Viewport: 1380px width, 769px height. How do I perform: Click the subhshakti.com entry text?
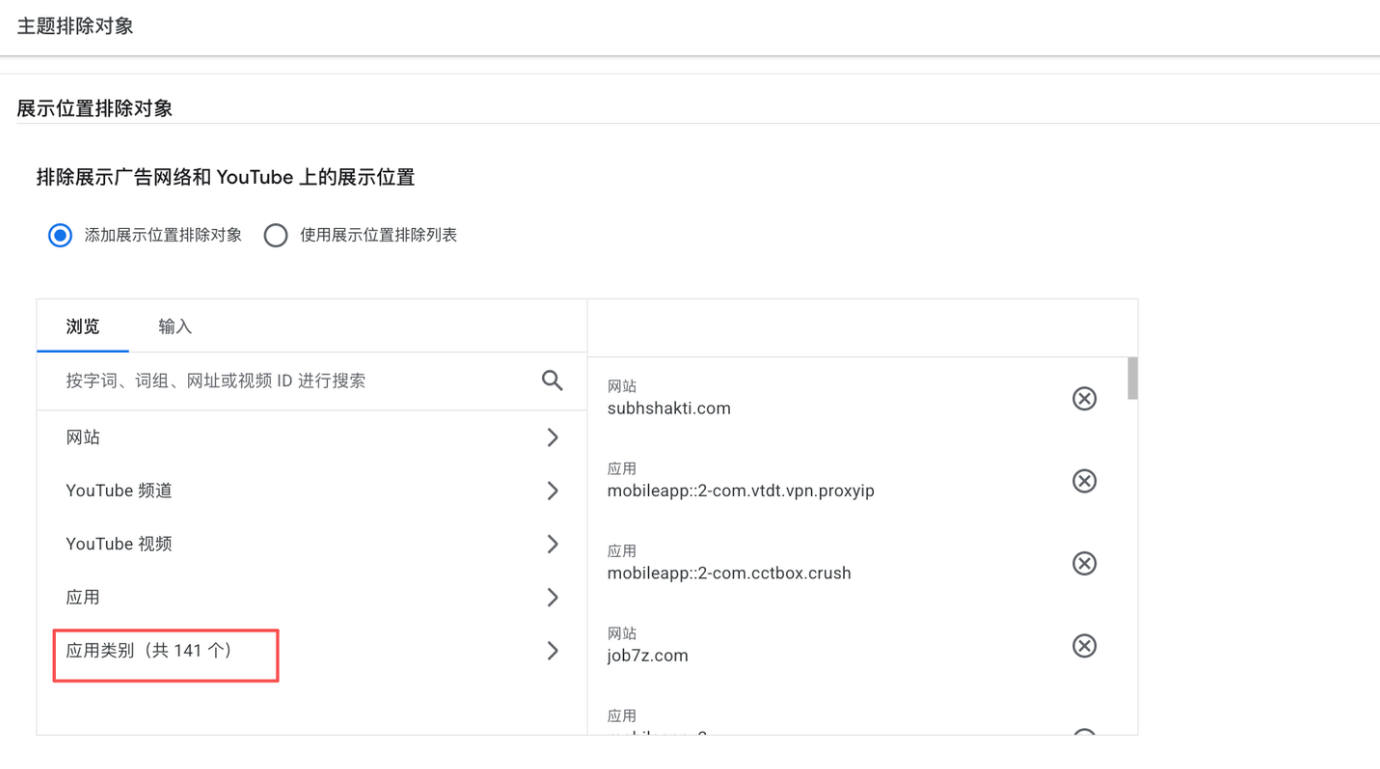(669, 408)
